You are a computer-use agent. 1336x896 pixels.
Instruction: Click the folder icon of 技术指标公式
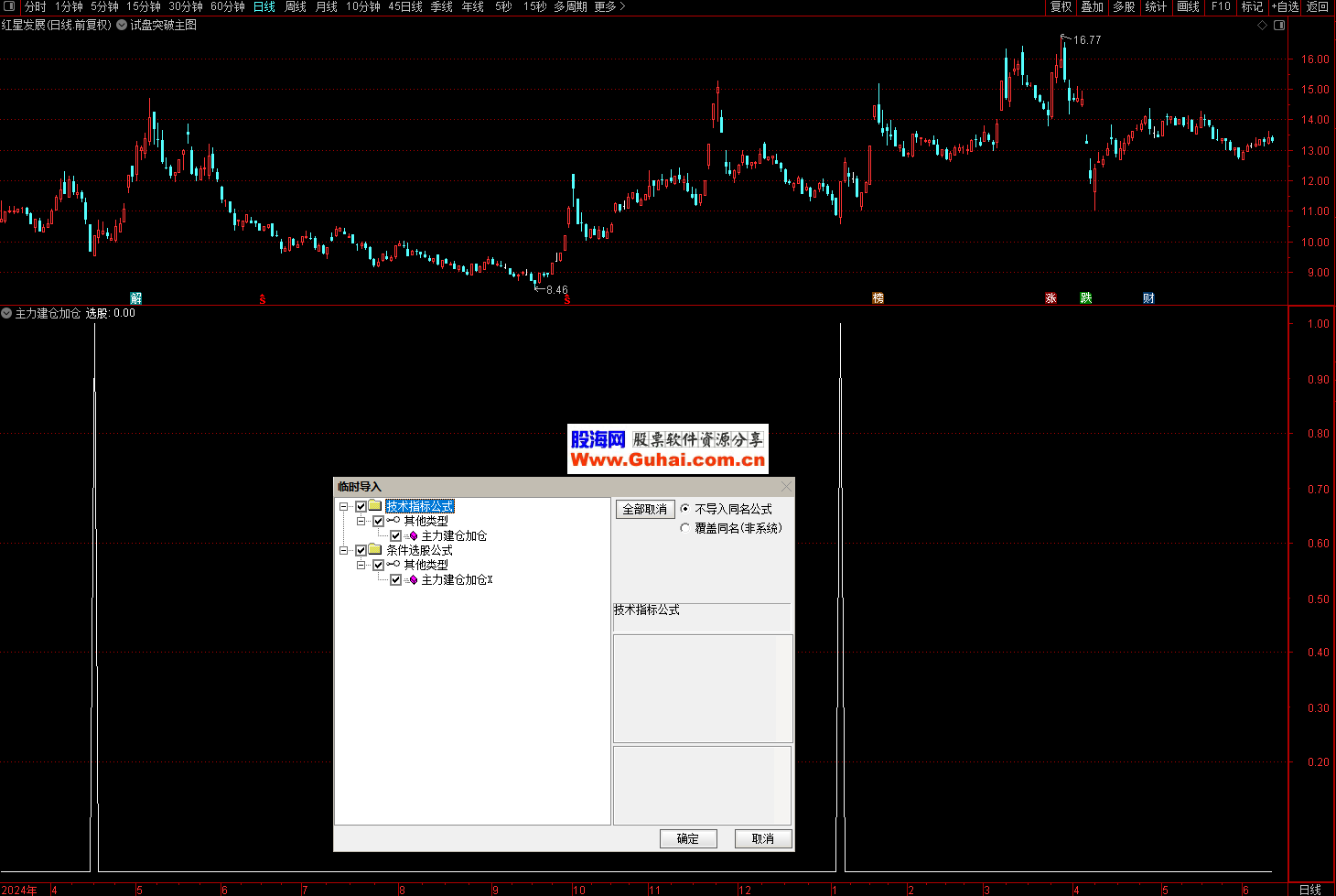pyautogui.click(x=375, y=506)
